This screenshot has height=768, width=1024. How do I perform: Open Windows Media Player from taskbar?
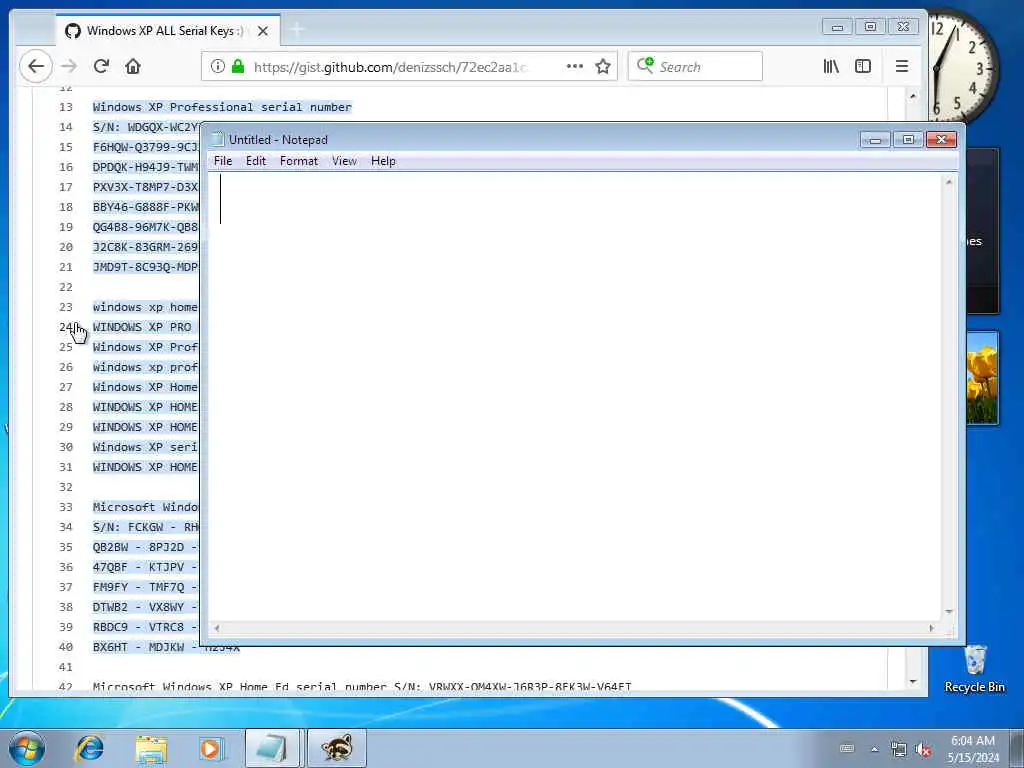(x=210, y=748)
